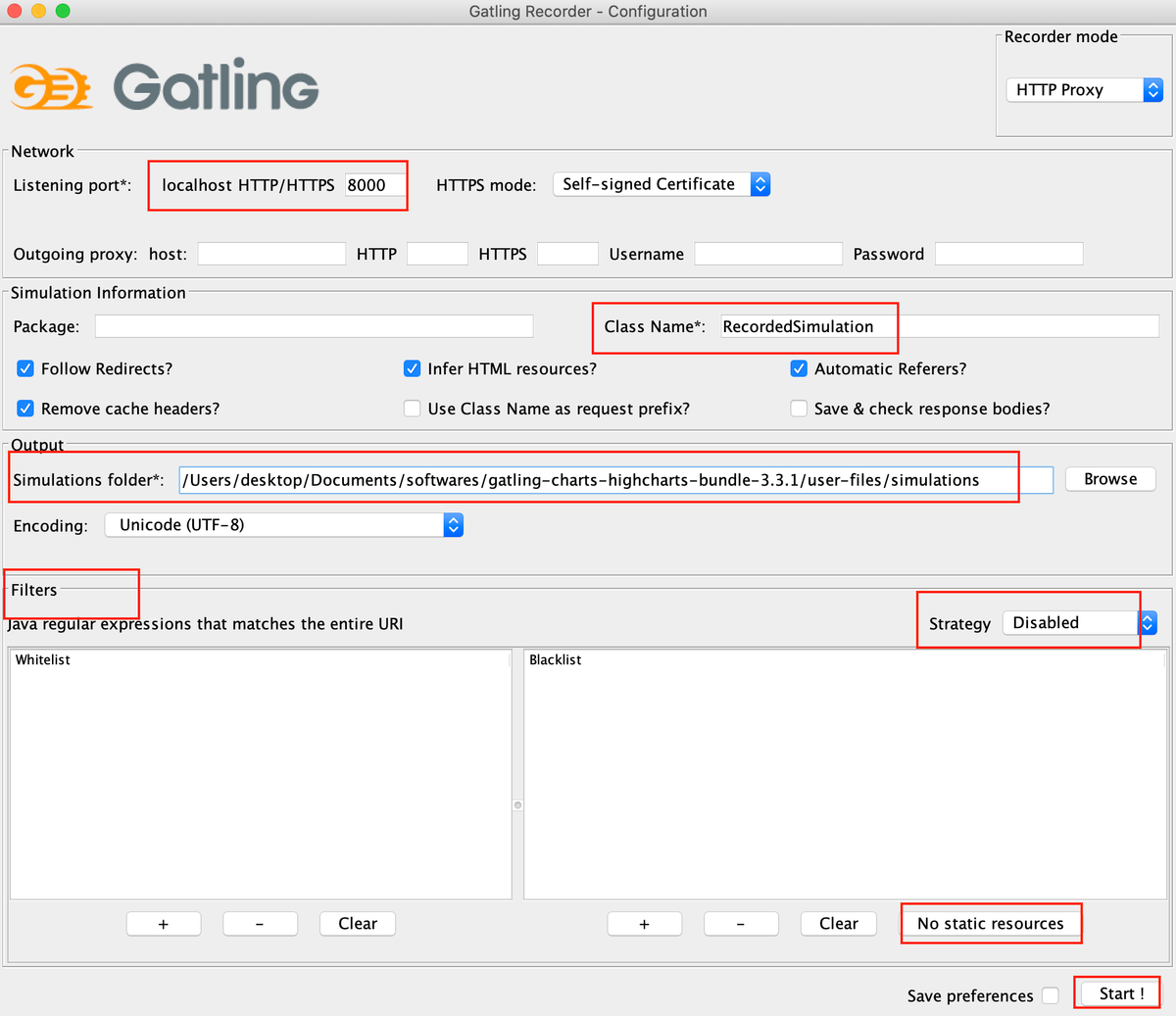Screen dimensions: 1176x1016
Task: Check the Save preferences box
Action: click(x=1051, y=995)
